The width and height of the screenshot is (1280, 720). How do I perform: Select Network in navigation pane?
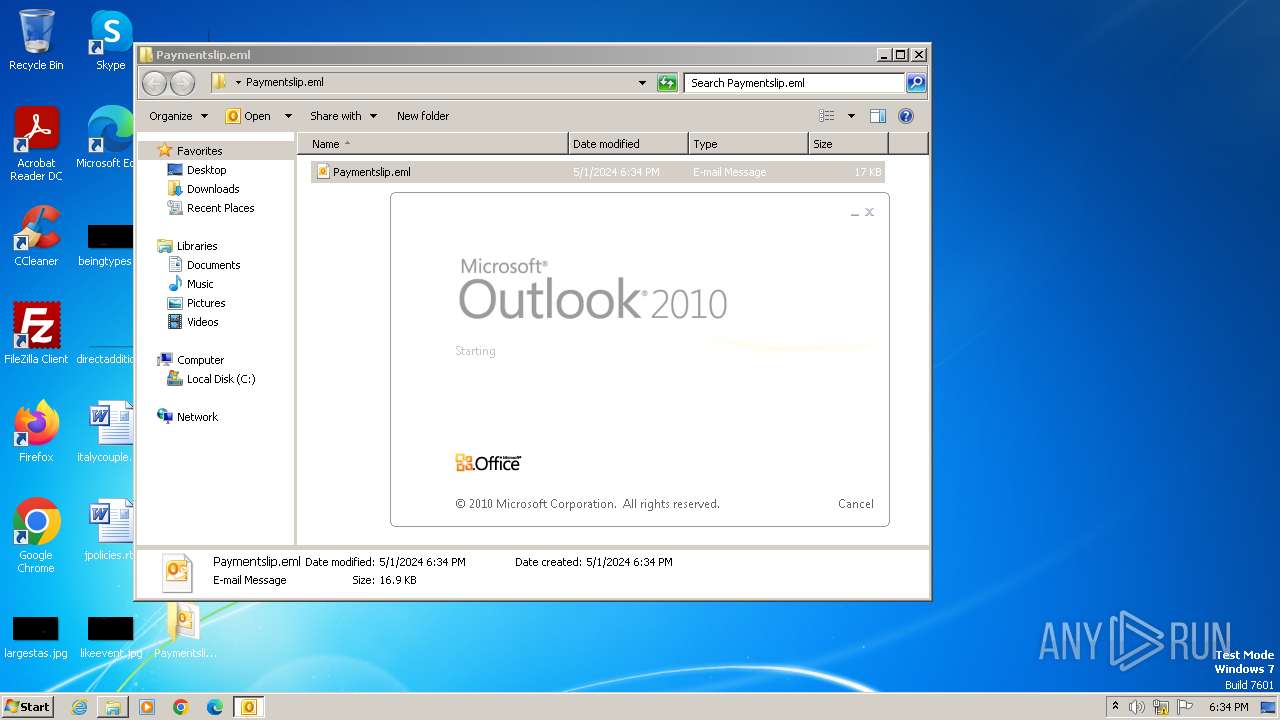click(197, 417)
